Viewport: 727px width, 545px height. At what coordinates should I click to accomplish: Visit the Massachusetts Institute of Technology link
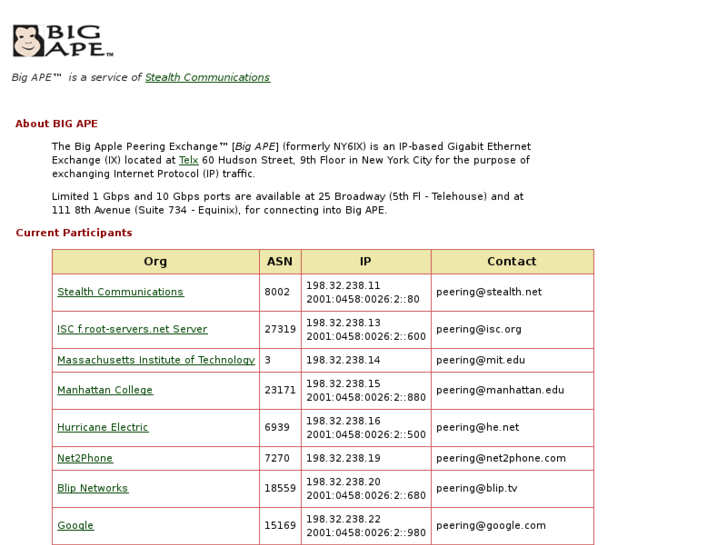[156, 360]
